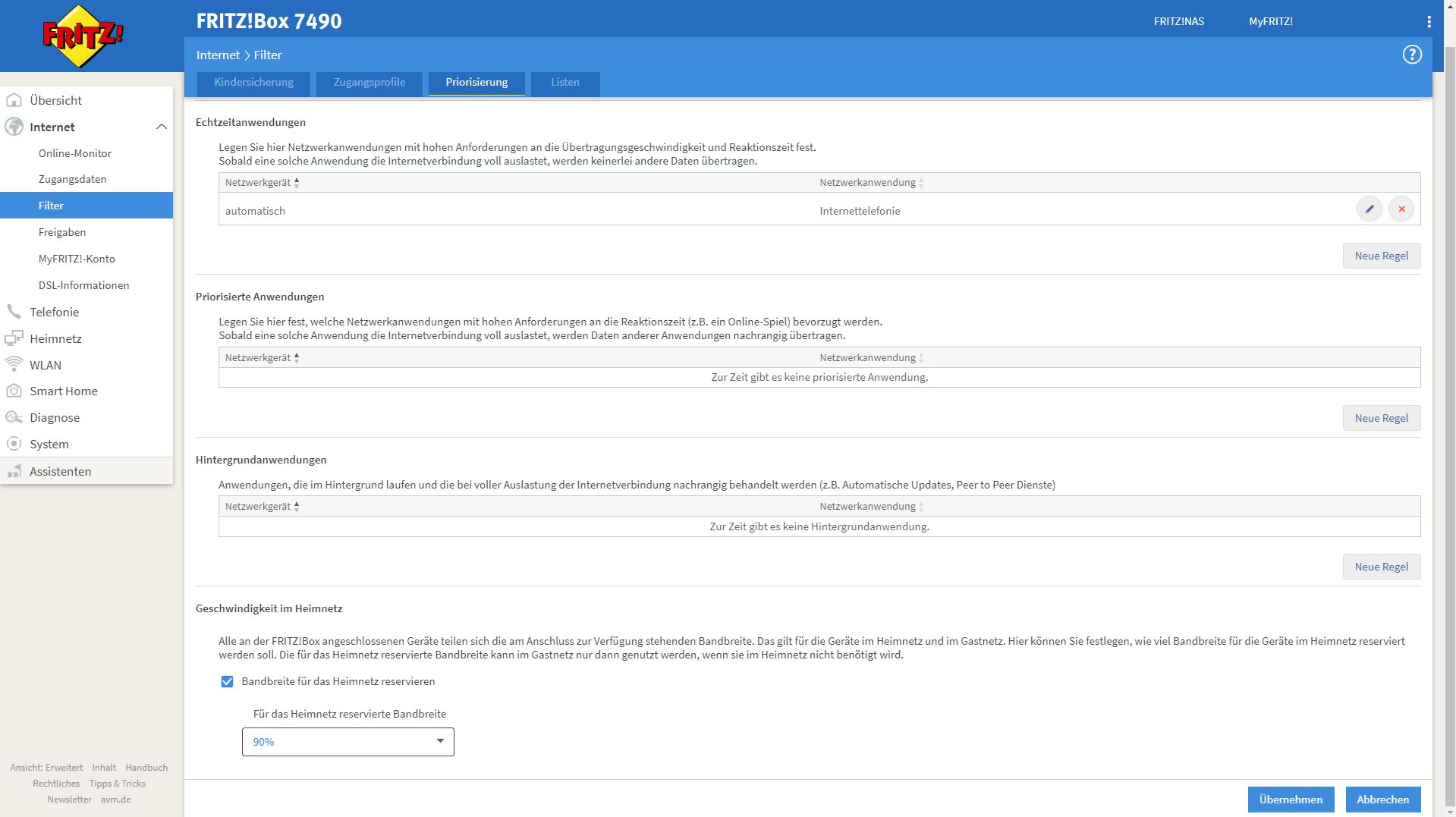The image size is (1456, 817).
Task: Select Online-Monitor in sidebar
Action: (75, 153)
